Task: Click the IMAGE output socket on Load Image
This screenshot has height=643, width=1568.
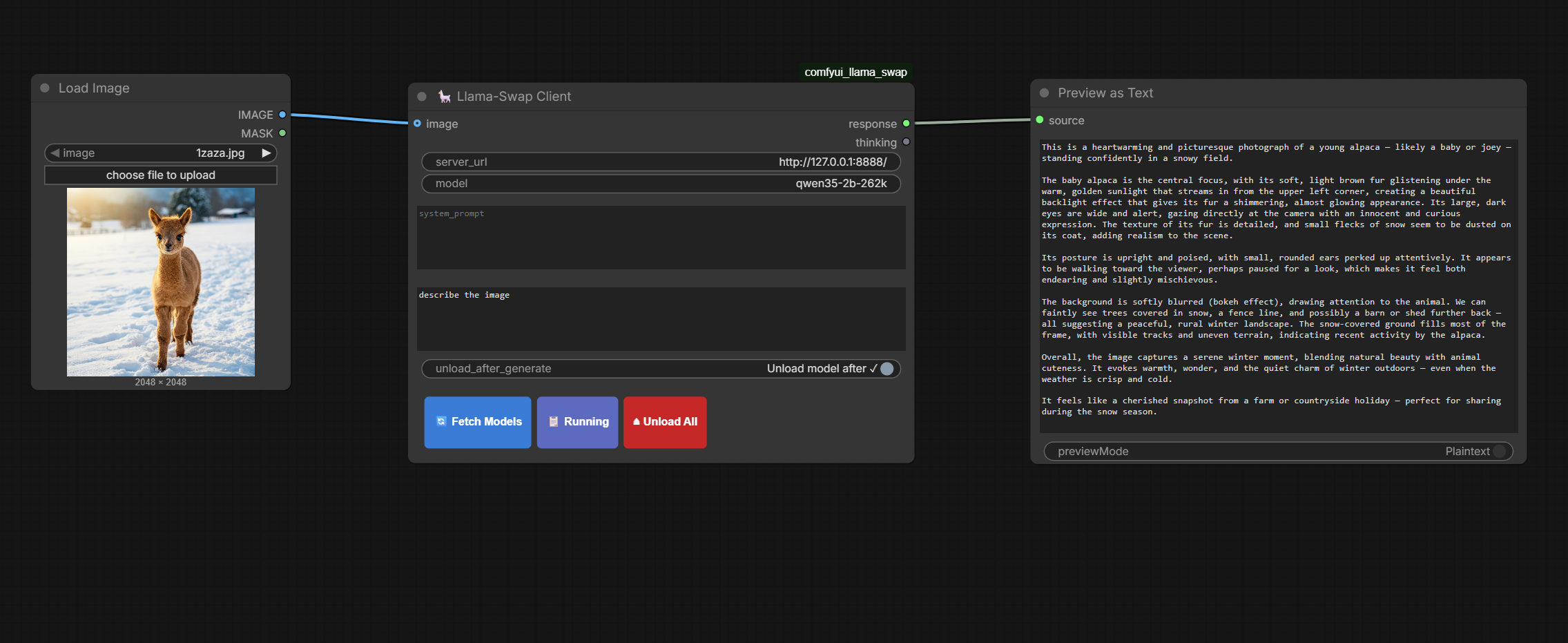Action: [282, 115]
